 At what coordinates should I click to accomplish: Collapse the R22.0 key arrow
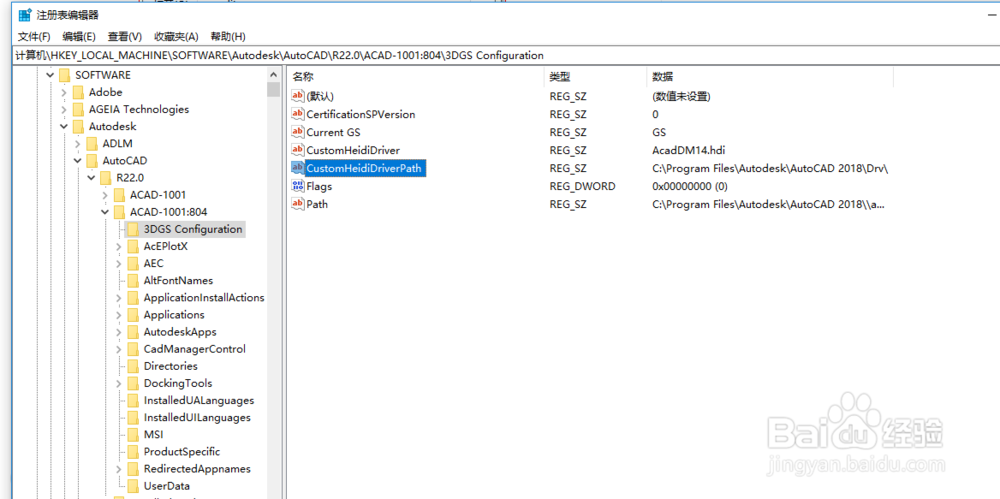click(x=91, y=178)
